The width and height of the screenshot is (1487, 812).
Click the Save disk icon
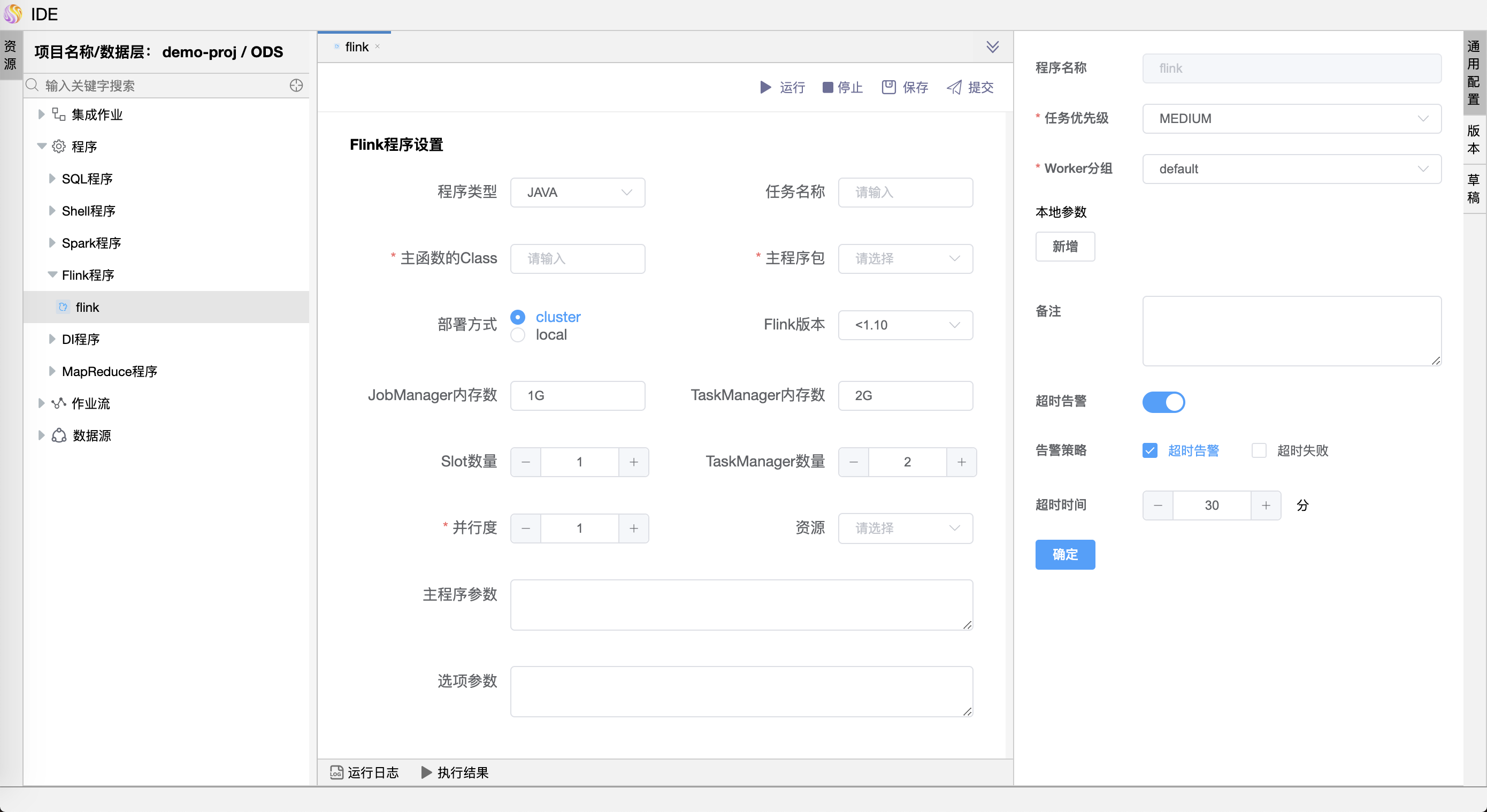point(888,87)
